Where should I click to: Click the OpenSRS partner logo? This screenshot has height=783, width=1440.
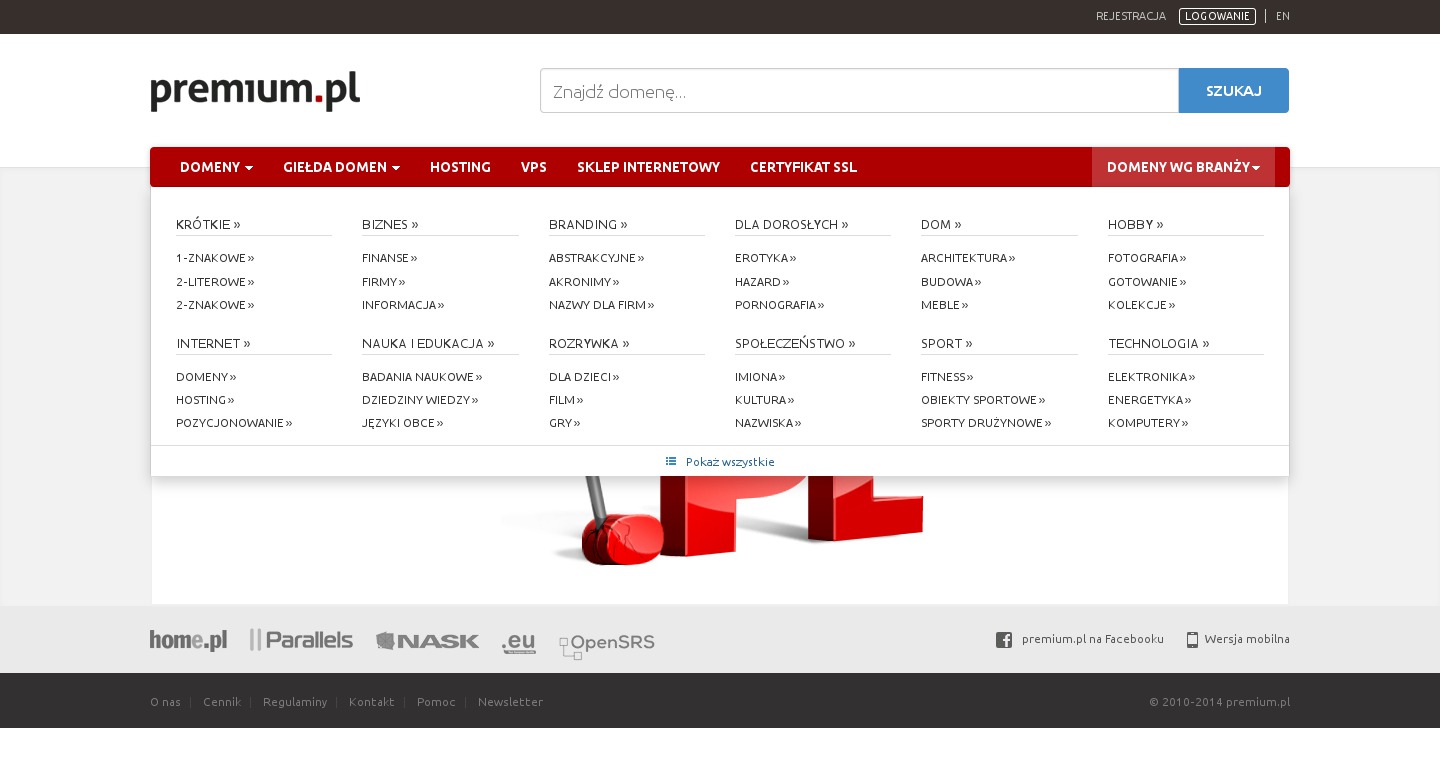pos(606,645)
